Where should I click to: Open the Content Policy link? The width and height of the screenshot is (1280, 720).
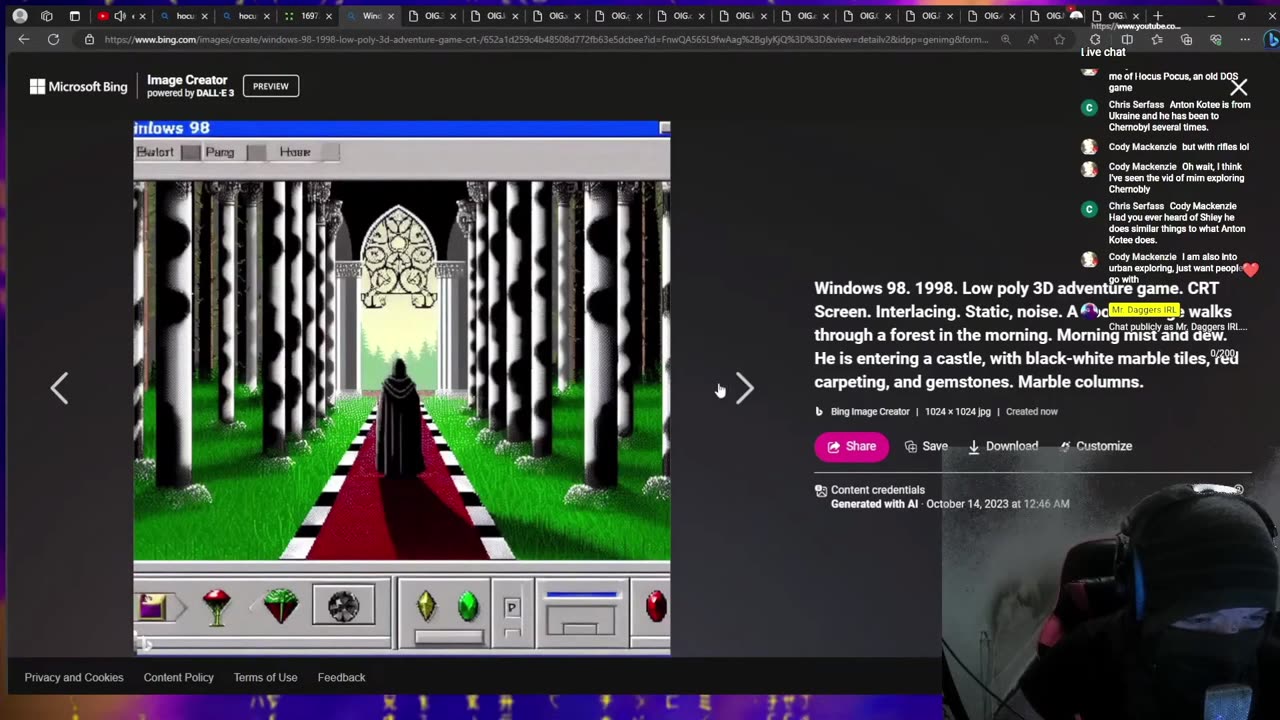(179, 677)
